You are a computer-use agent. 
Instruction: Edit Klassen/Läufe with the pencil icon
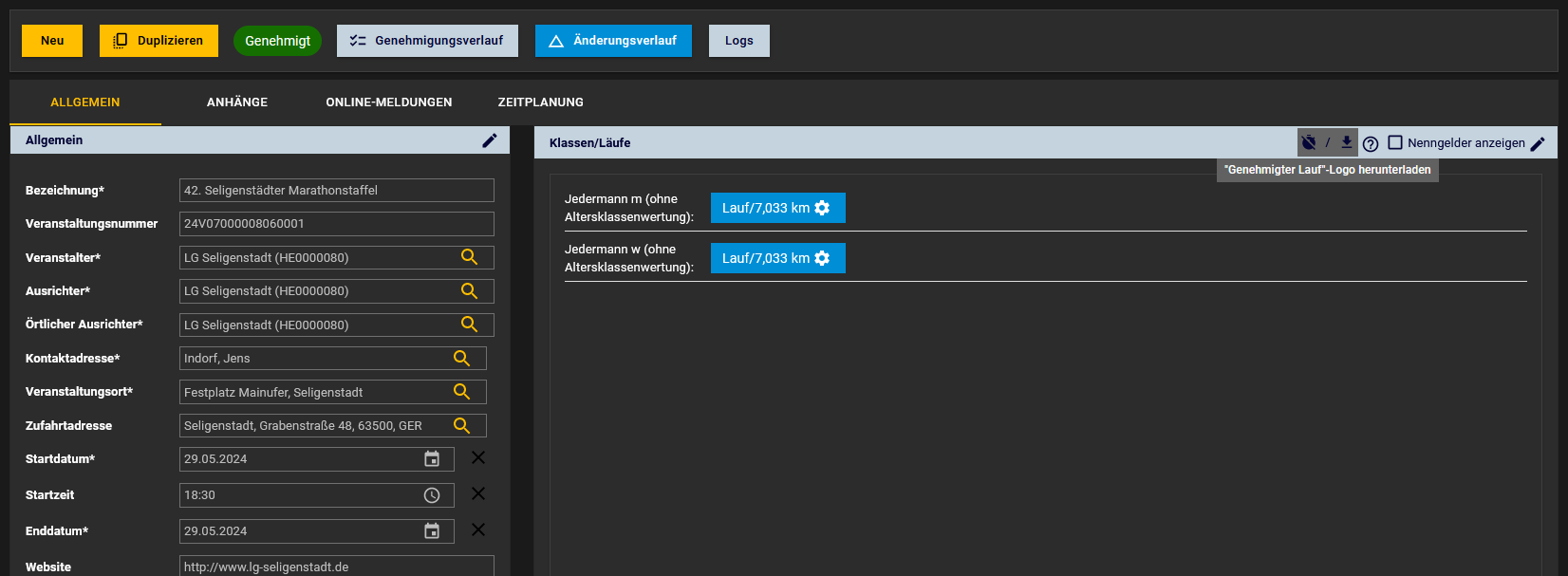point(1538,144)
